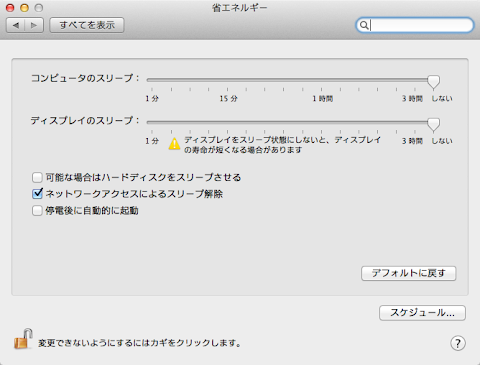Focus the search field in the toolbar
480x365 pixels.
415,25
